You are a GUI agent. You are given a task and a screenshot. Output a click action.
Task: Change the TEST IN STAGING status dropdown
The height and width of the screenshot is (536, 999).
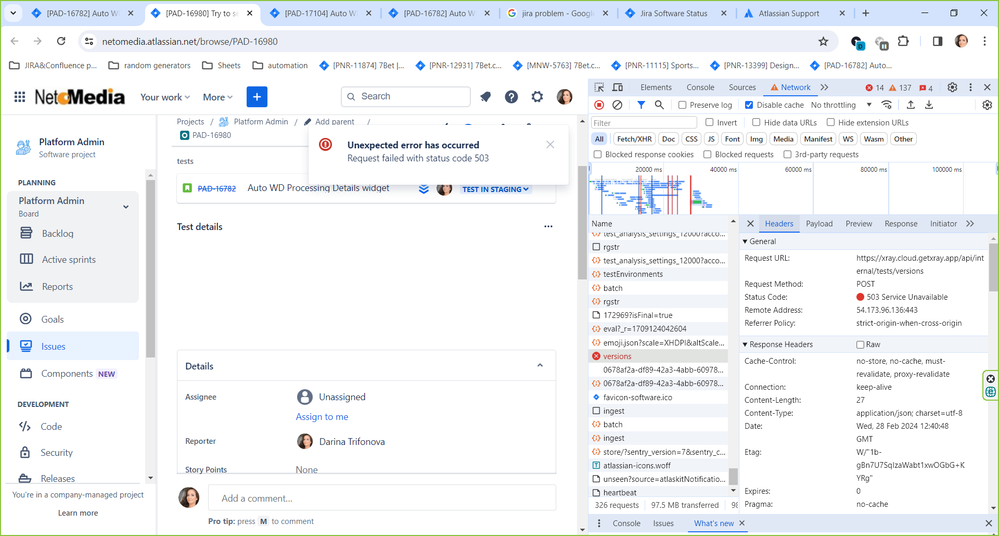(496, 189)
